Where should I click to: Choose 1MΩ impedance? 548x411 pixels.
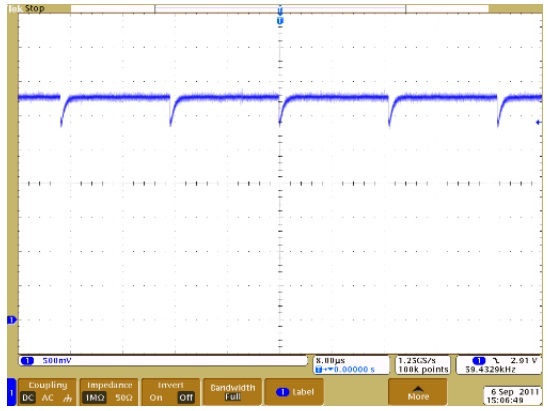tap(95, 397)
